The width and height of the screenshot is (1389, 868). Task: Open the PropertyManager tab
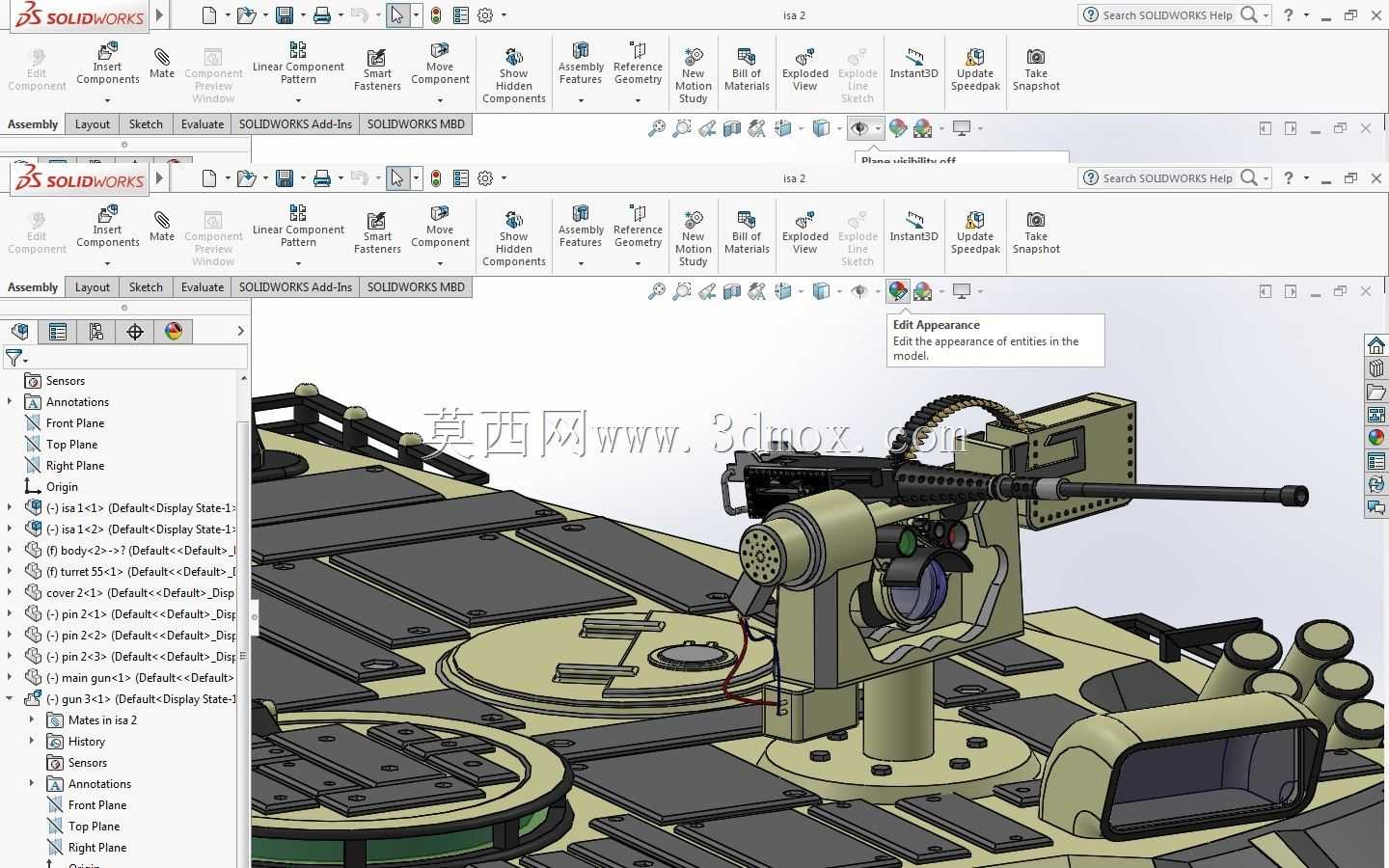[x=58, y=332]
